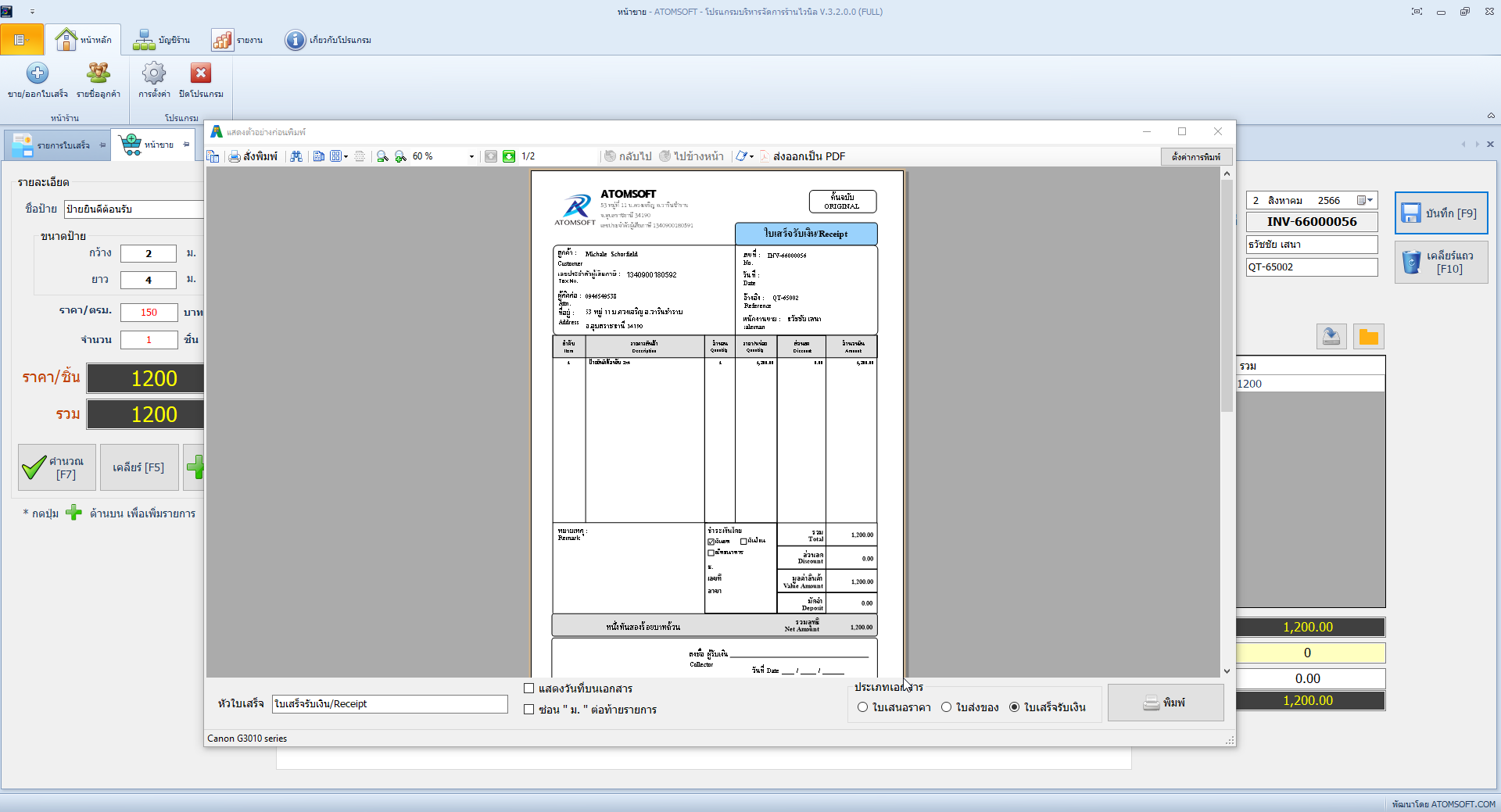Select ใบเสร็จรับเงิน radio button
1501x812 pixels.
tap(1015, 707)
